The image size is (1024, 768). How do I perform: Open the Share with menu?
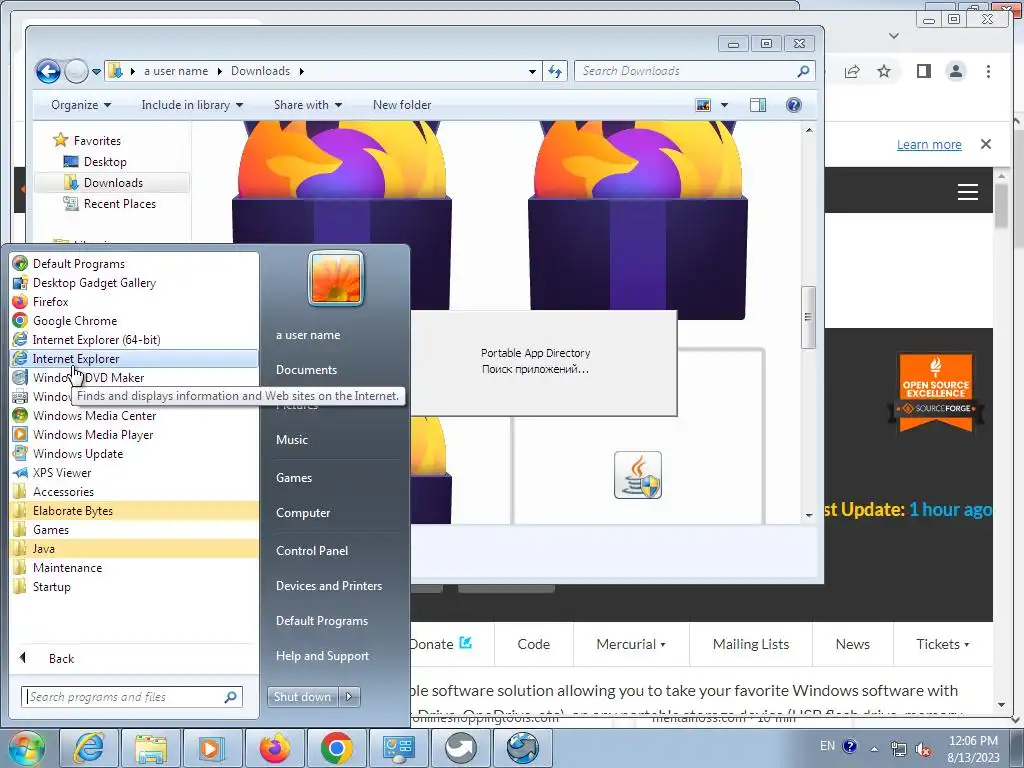point(308,105)
